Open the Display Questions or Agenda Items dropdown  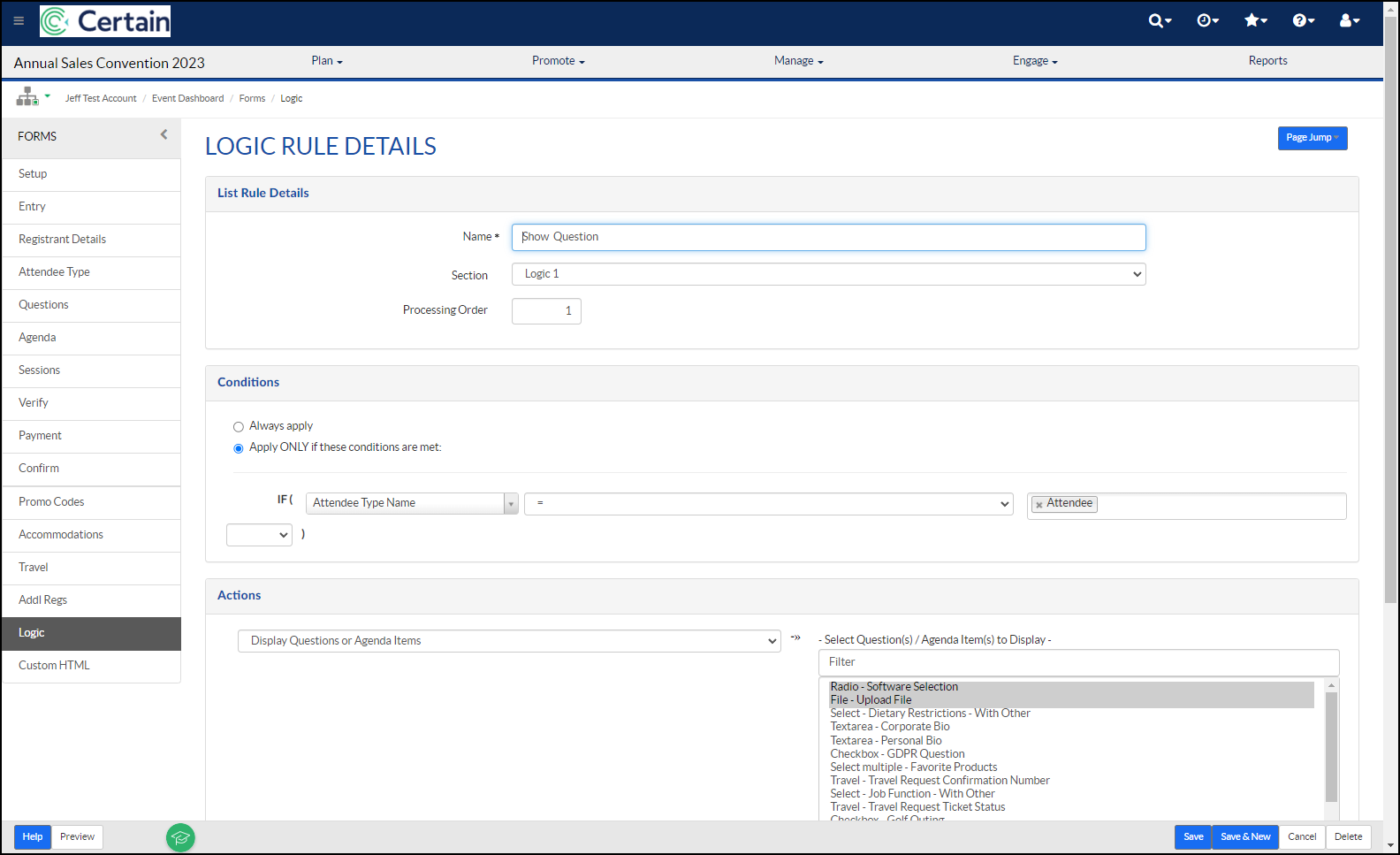click(x=509, y=641)
